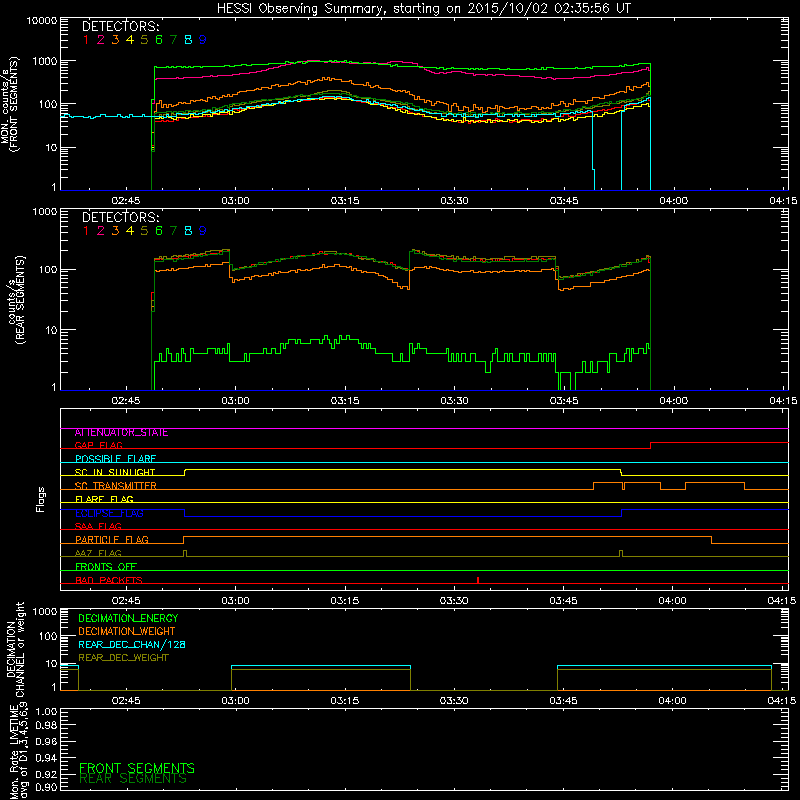Click the GAP_FLAG label
The width and height of the screenshot is (800, 800).
(x=98, y=446)
